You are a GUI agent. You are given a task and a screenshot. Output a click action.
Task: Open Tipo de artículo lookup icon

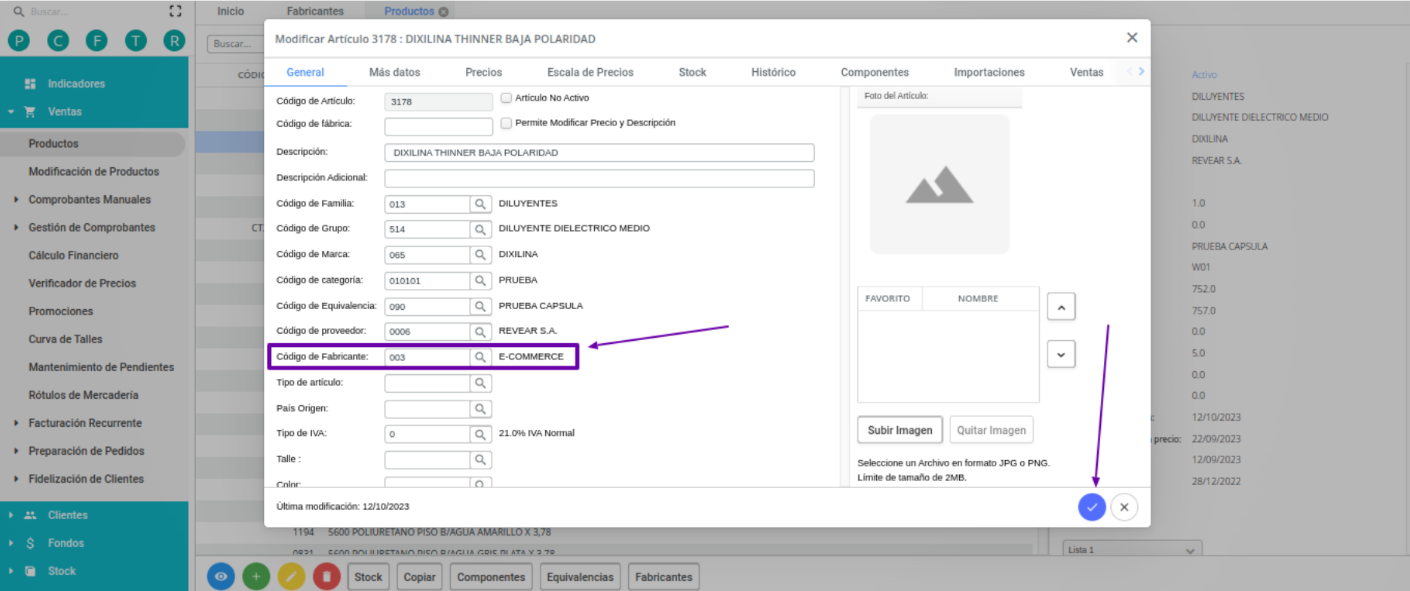[481, 383]
